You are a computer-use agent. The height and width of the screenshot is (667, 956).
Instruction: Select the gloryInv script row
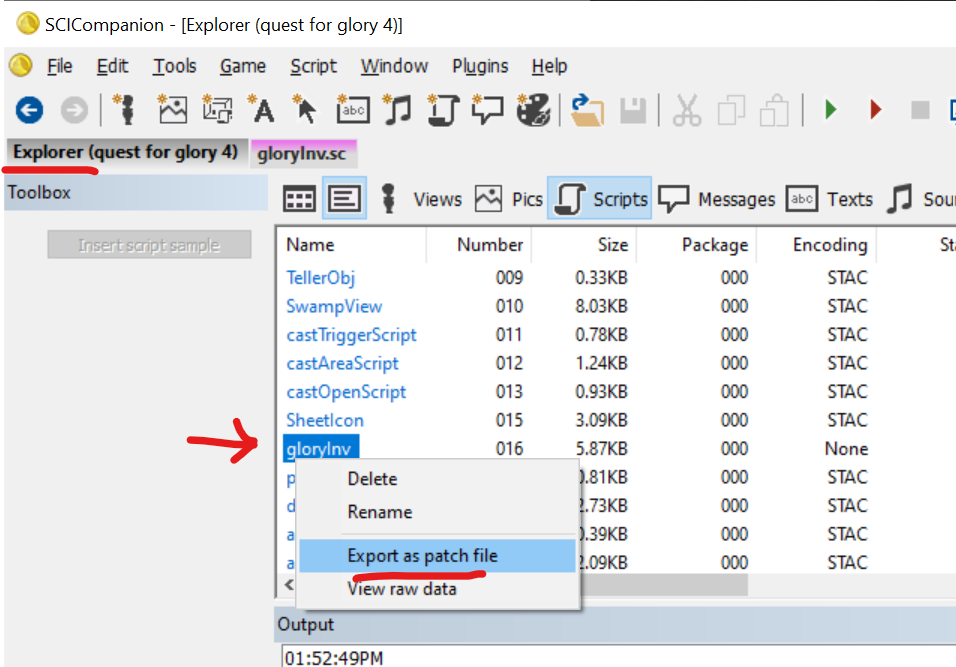click(320, 448)
